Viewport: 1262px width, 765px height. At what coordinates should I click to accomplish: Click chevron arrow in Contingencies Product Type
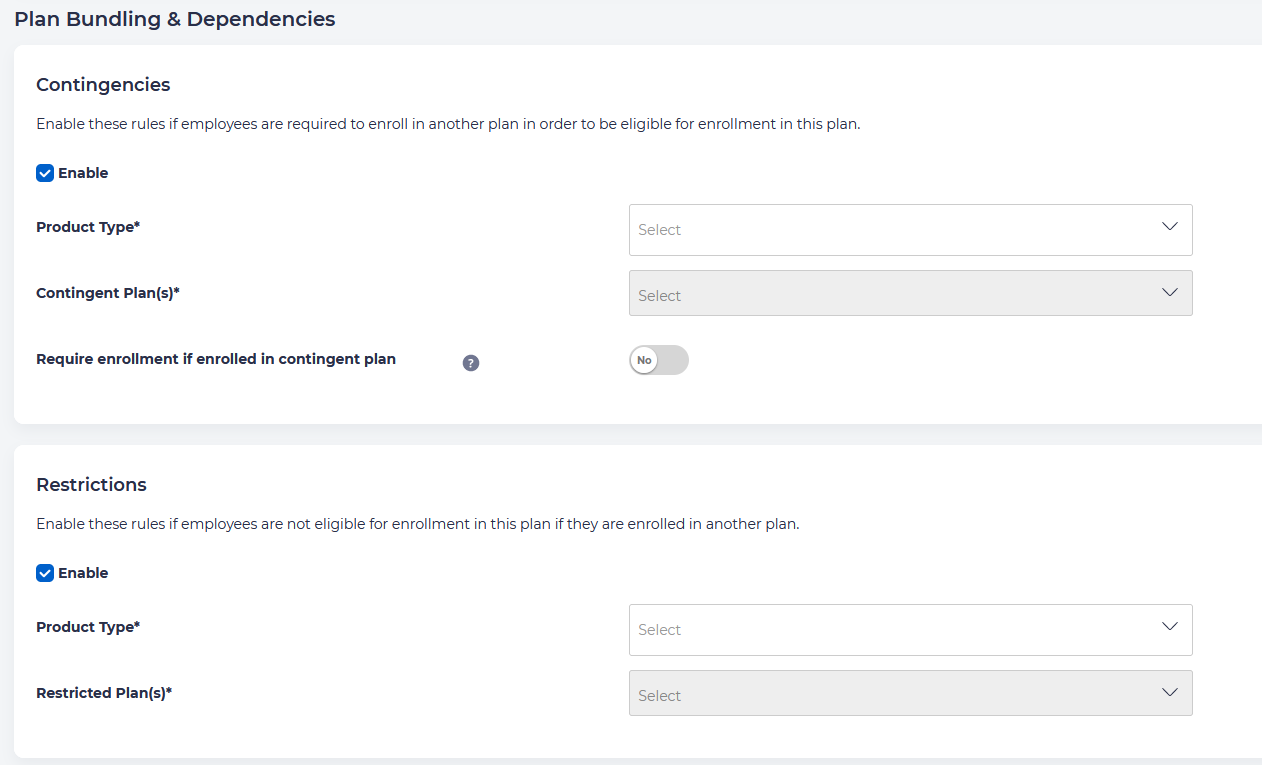(1170, 226)
